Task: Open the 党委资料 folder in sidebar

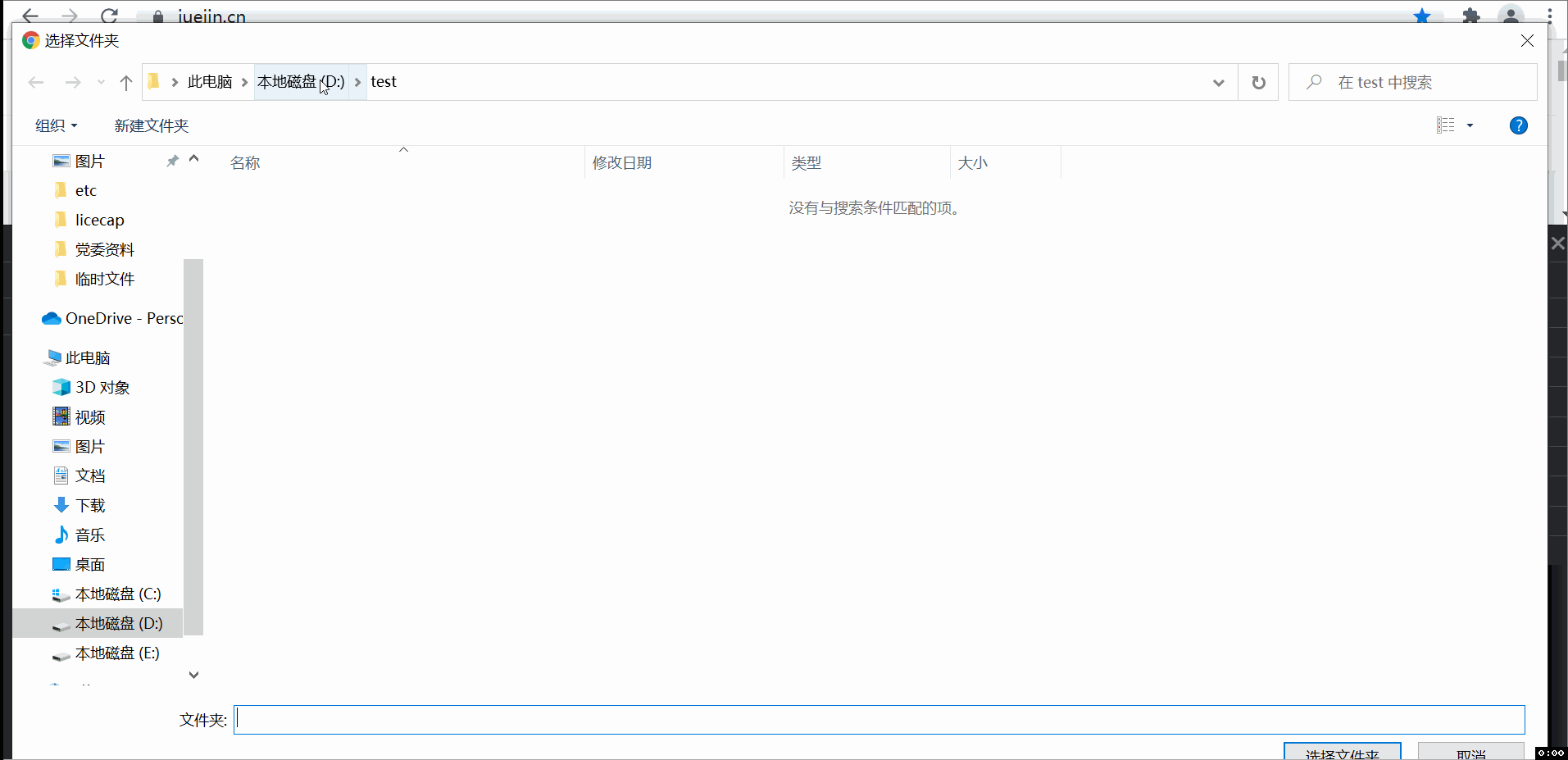Action: tap(105, 250)
